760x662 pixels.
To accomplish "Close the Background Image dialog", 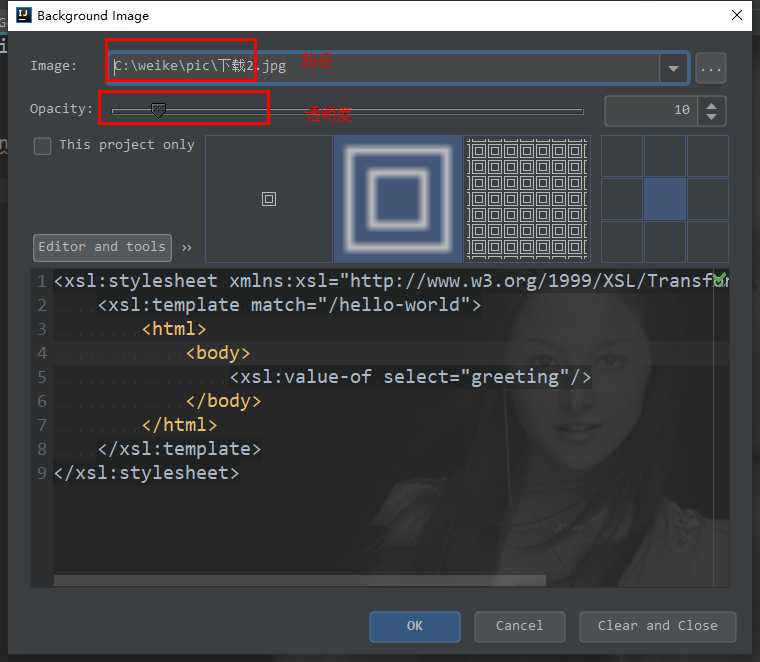I will [737, 15].
